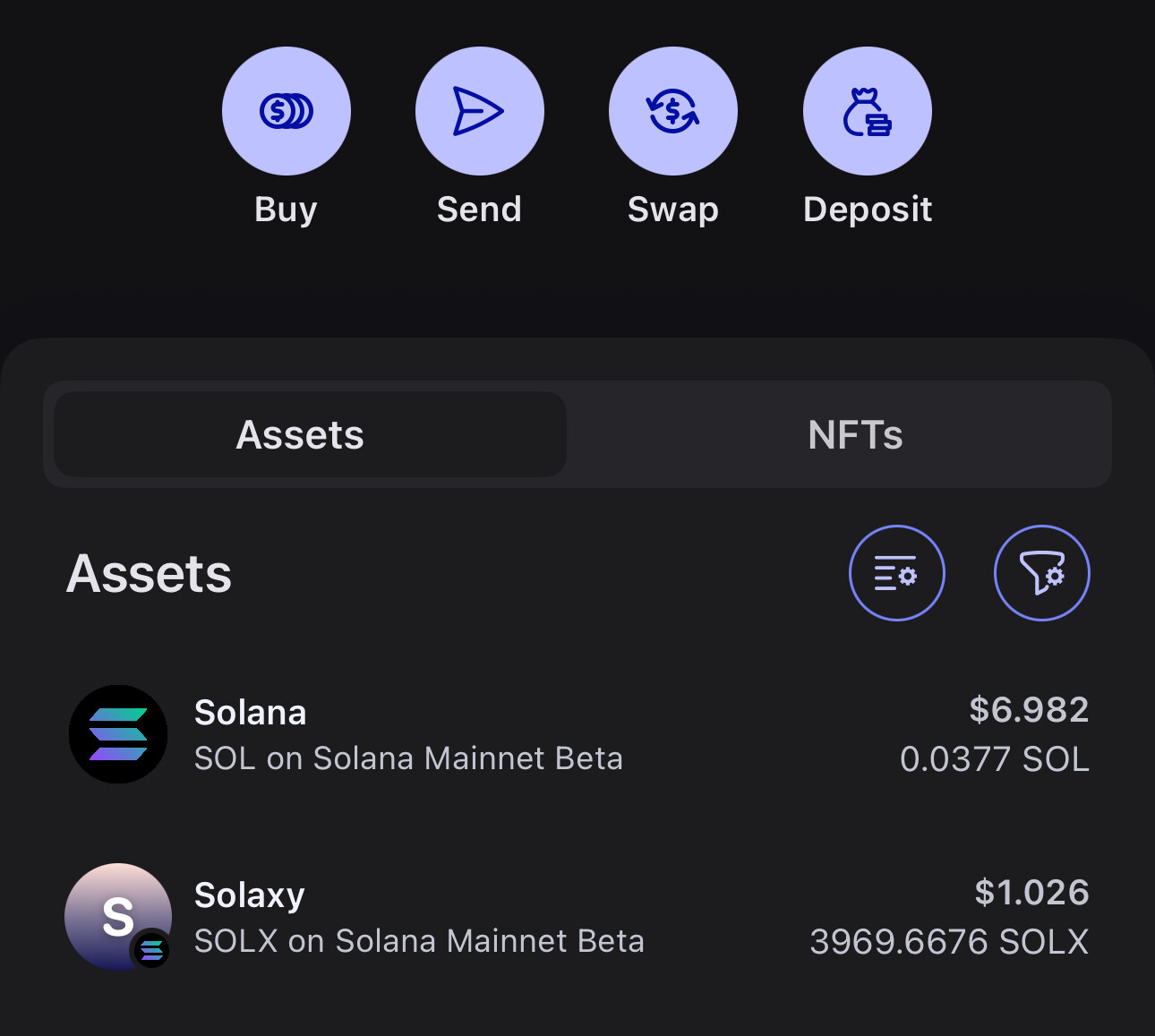This screenshot has height=1036, width=1155.
Task: Open the Solaxy asset row
Action: coord(578,917)
